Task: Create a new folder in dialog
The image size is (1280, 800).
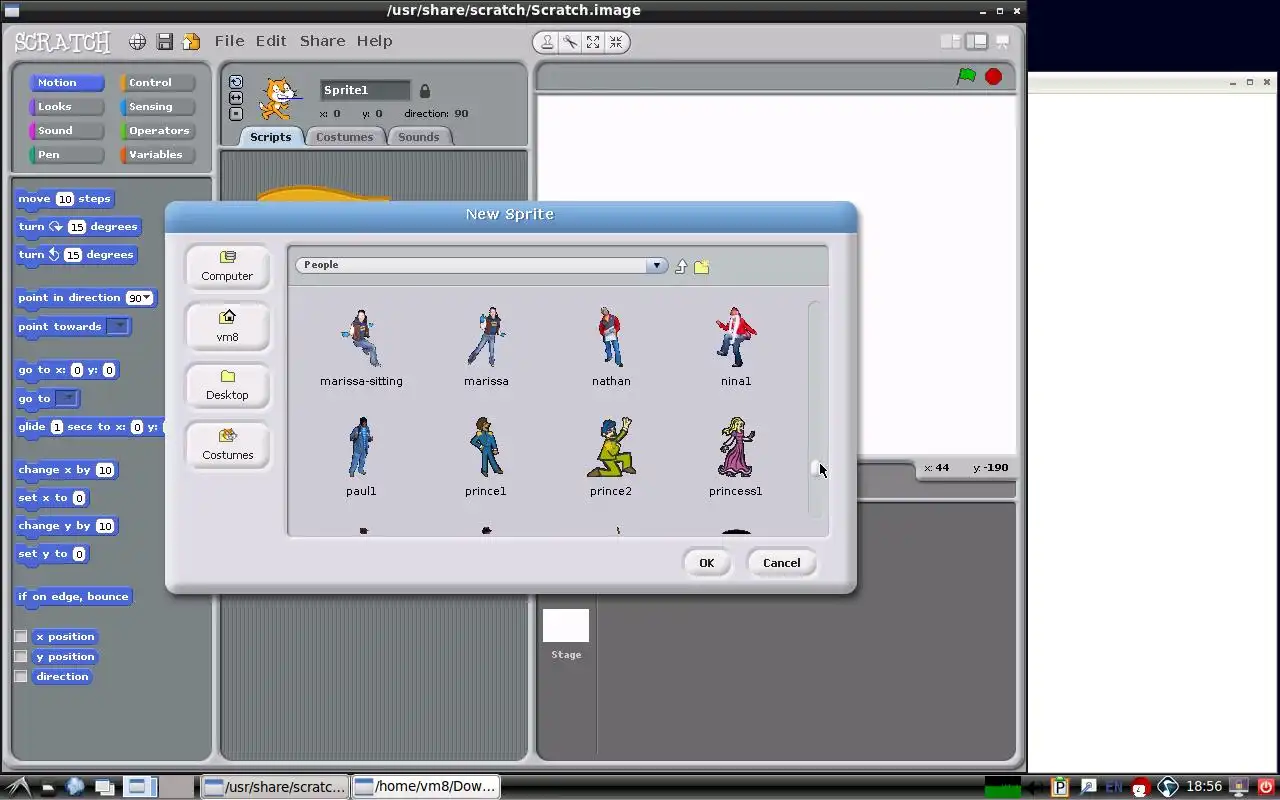Action: (701, 266)
